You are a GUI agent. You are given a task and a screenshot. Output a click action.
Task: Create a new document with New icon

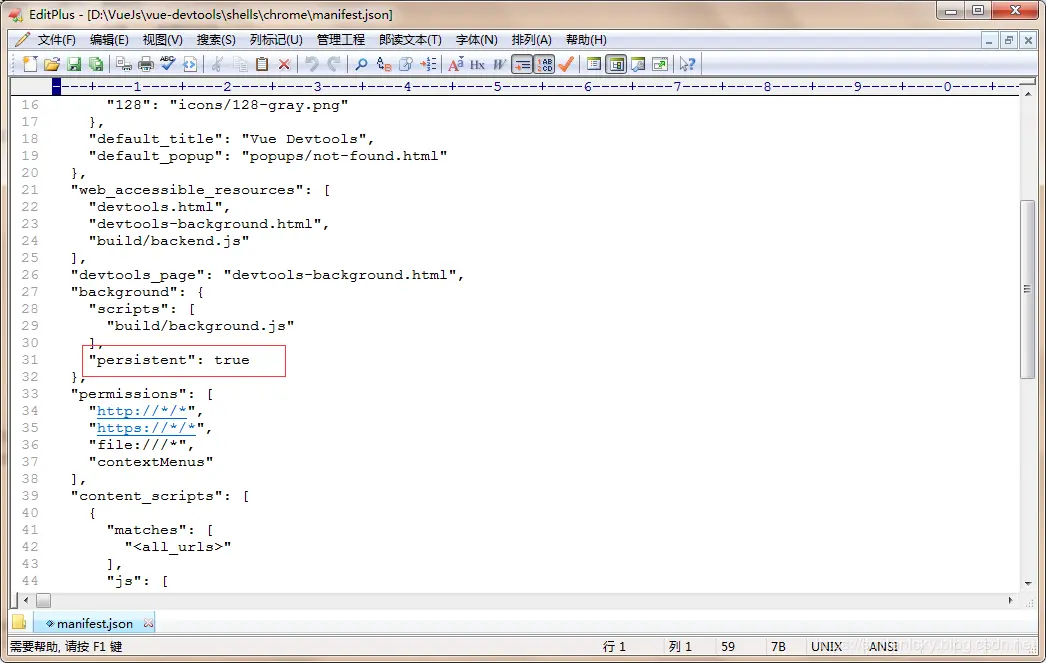[x=30, y=64]
